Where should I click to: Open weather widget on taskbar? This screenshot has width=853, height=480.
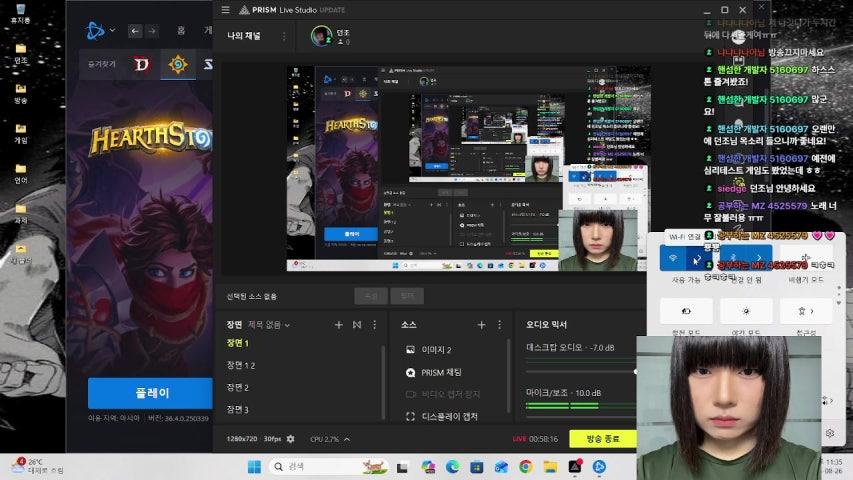click(37, 466)
